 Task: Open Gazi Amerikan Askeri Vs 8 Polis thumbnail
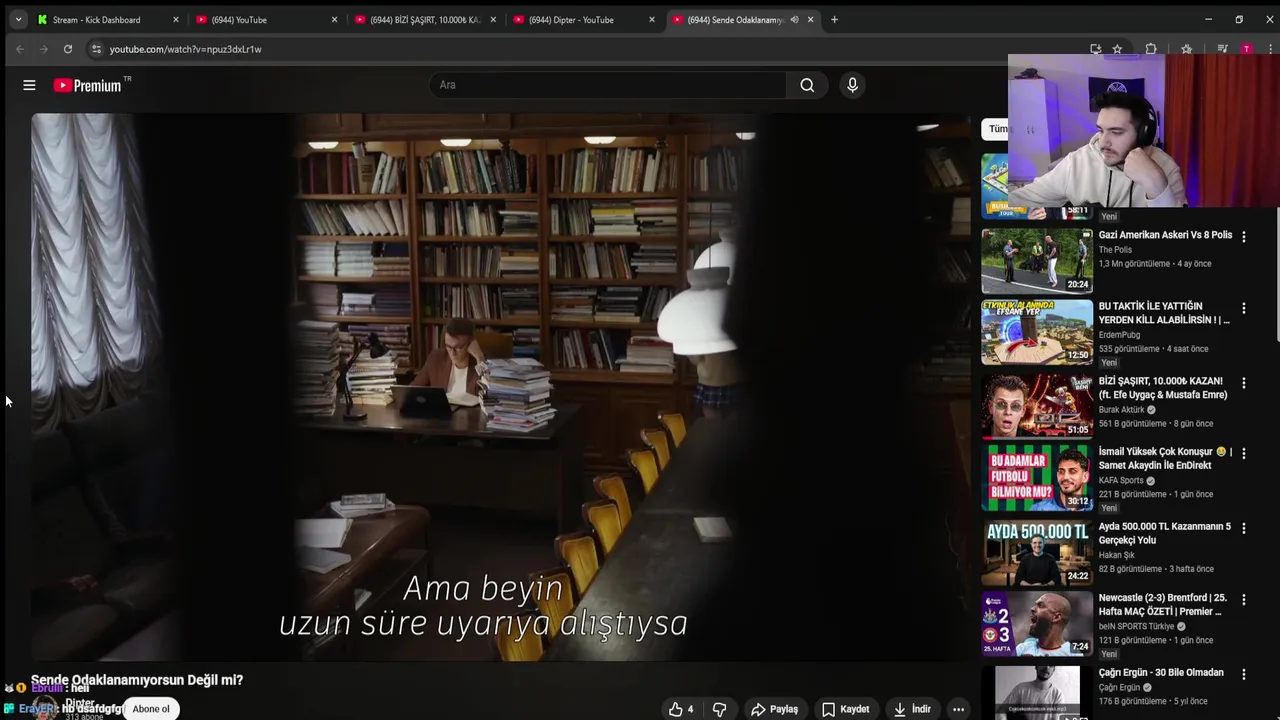tap(1037, 261)
